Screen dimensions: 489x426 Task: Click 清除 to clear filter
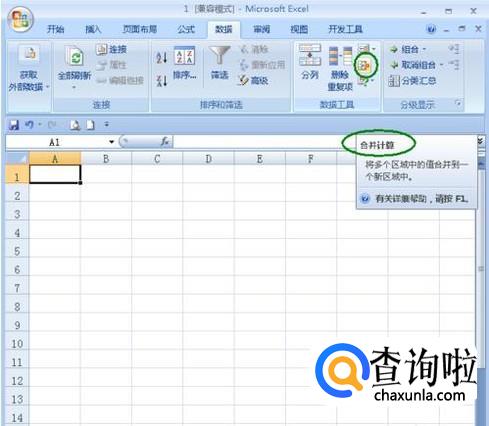tap(254, 49)
